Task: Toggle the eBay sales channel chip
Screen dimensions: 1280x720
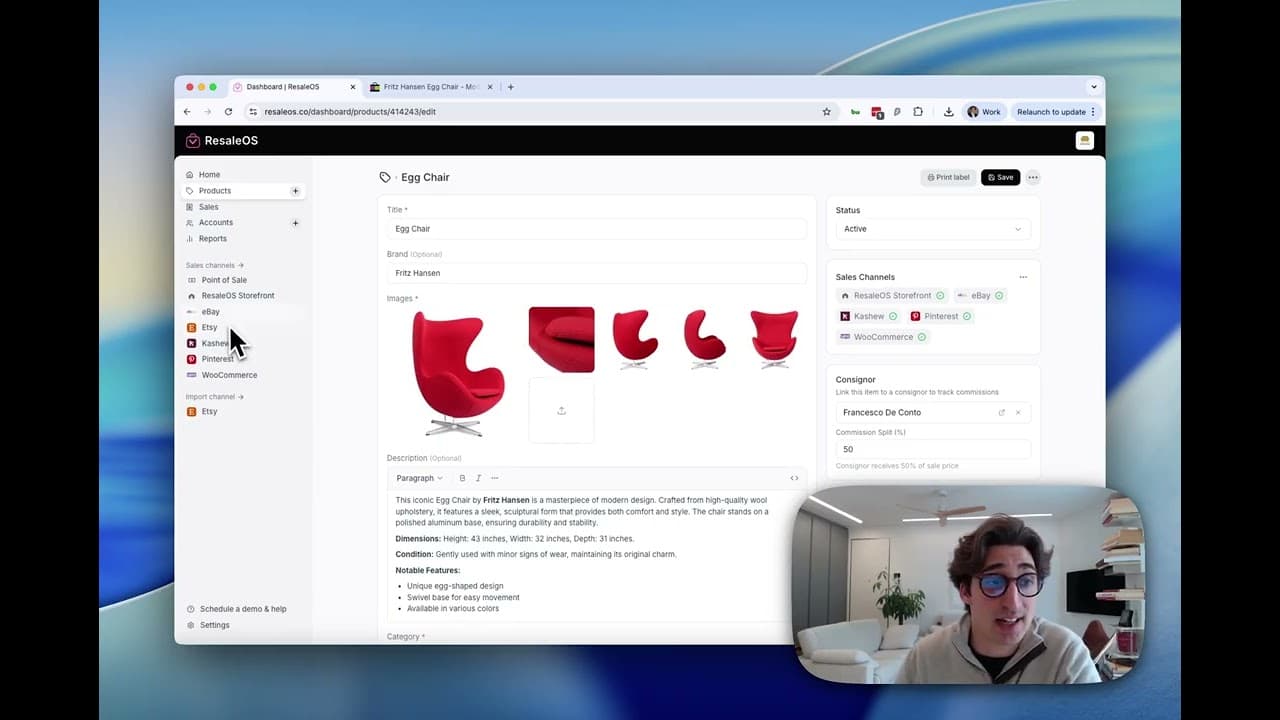Action: [x=980, y=296]
